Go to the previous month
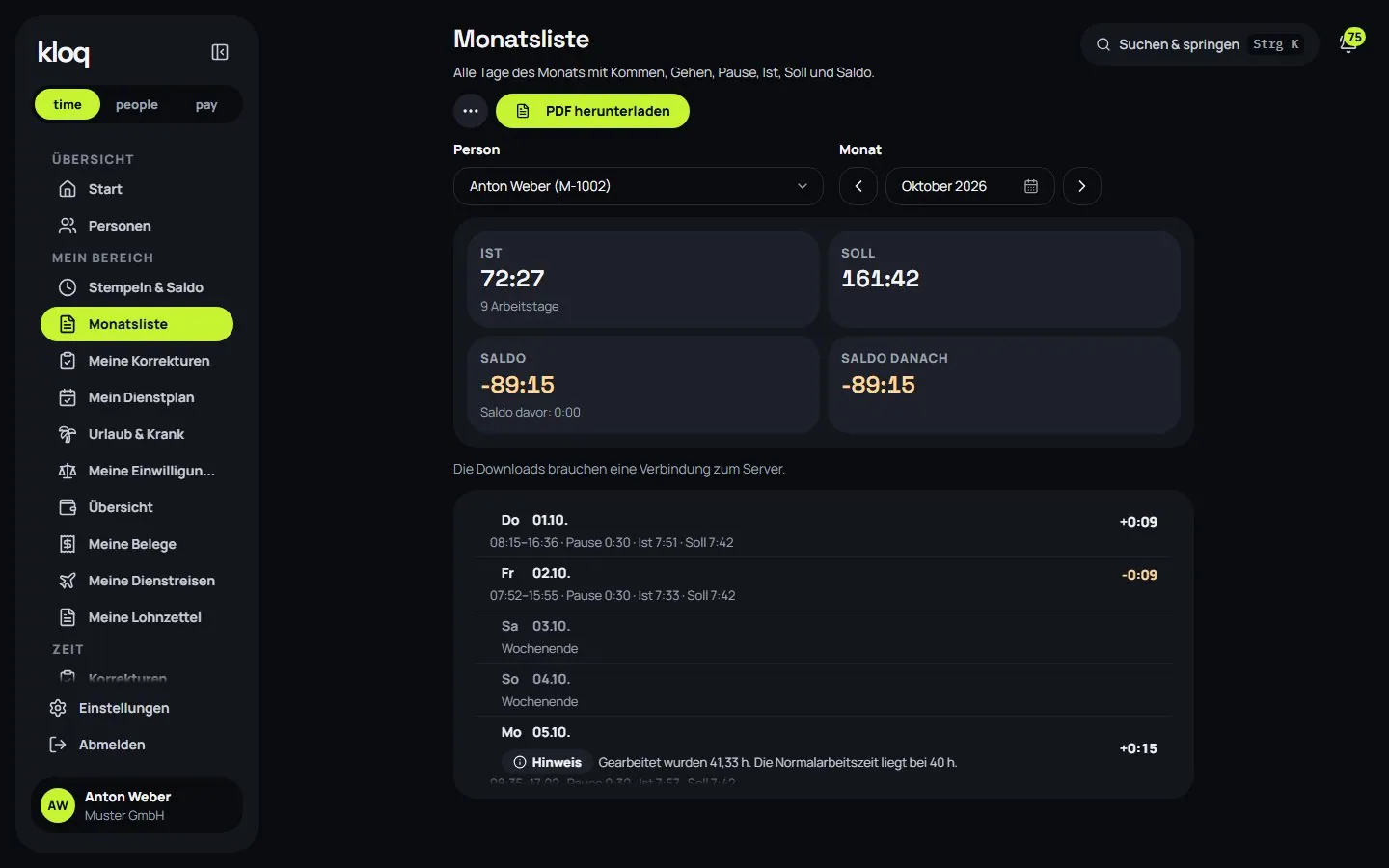This screenshot has width=1389, height=868. point(858,186)
